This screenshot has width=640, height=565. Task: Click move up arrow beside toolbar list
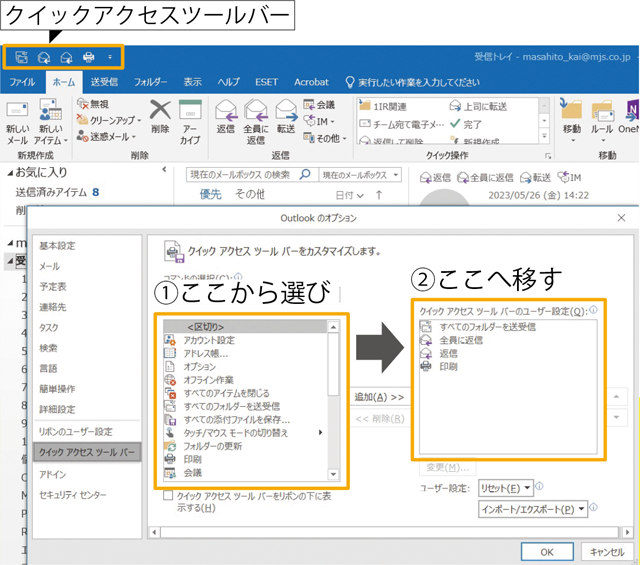coord(616,396)
